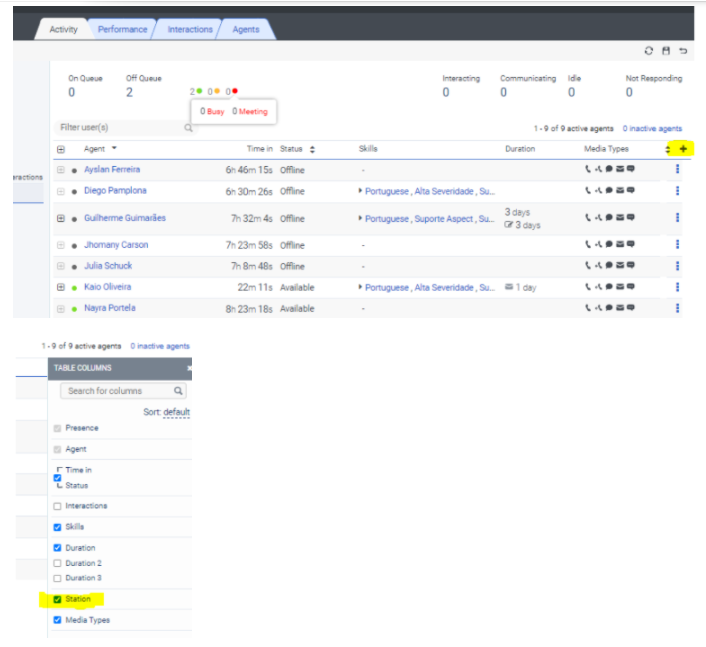
Task: Save the current view with the disk icon
Action: click(666, 51)
